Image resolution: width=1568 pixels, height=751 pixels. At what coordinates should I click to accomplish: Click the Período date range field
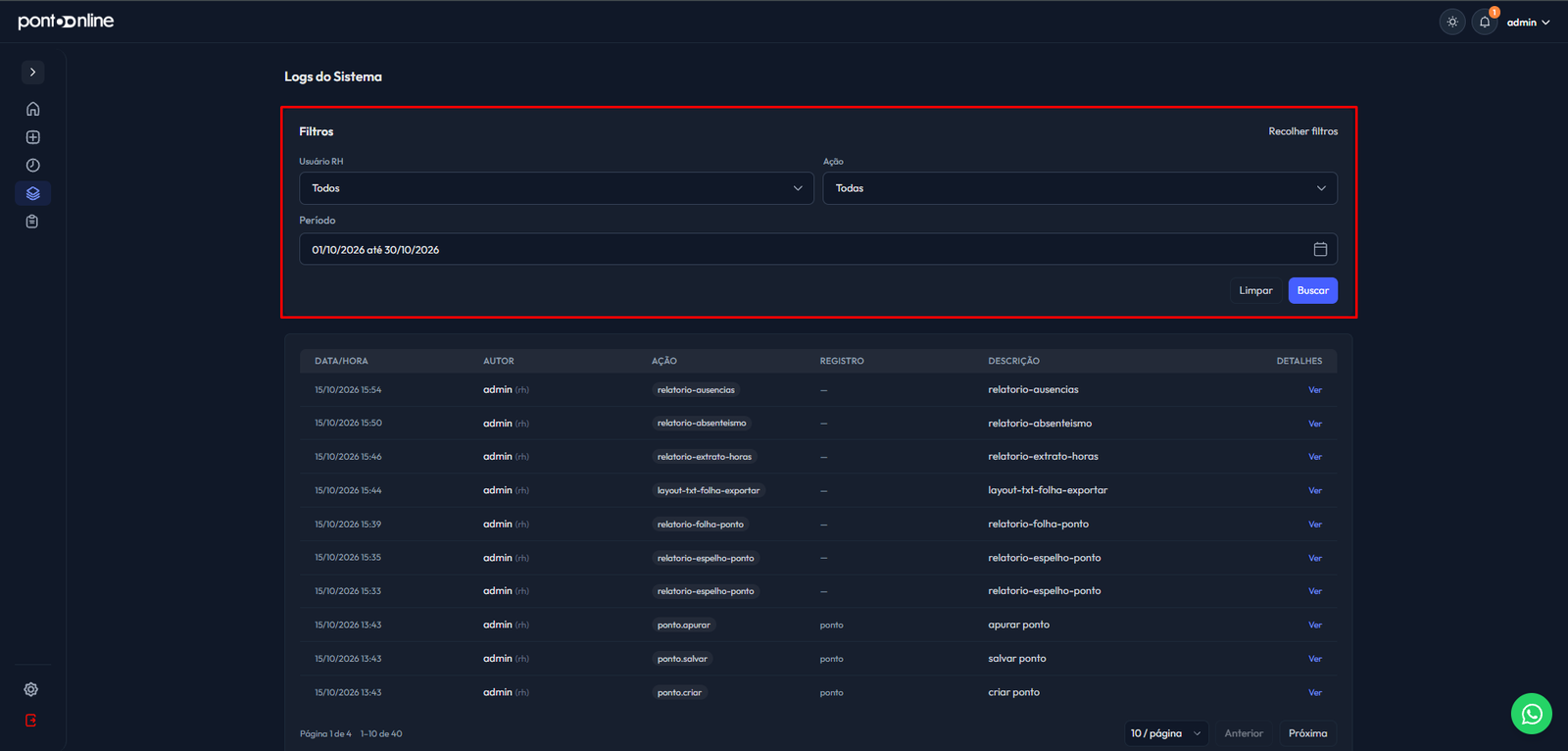(x=818, y=249)
